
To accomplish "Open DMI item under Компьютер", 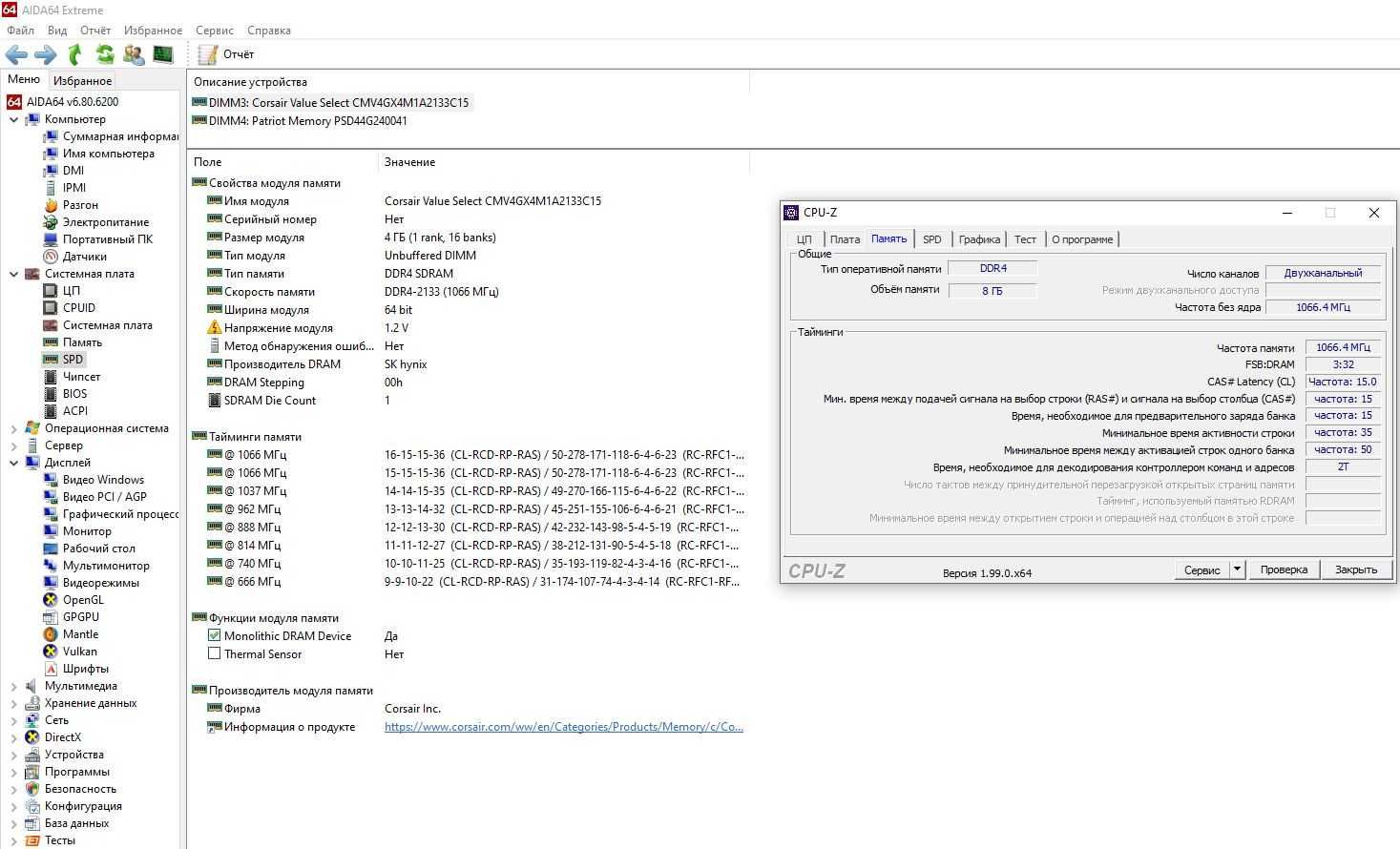I will [73, 171].
